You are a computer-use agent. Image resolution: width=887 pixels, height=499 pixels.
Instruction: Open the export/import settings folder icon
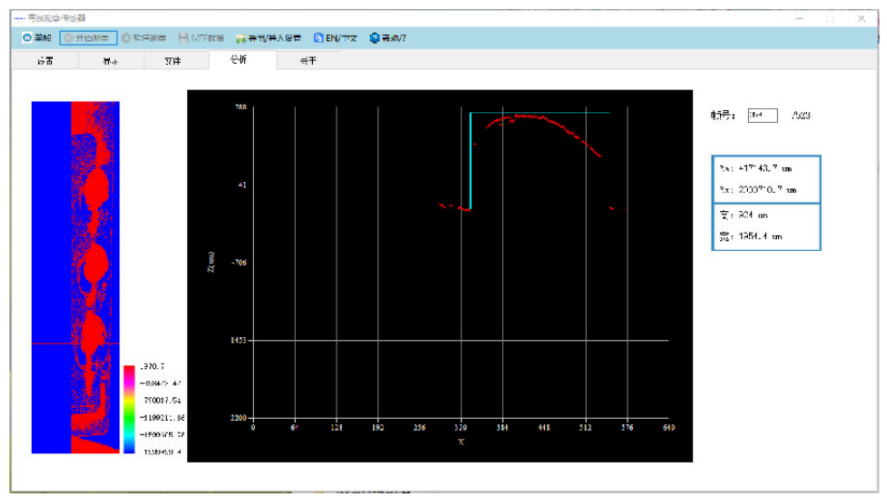241,38
